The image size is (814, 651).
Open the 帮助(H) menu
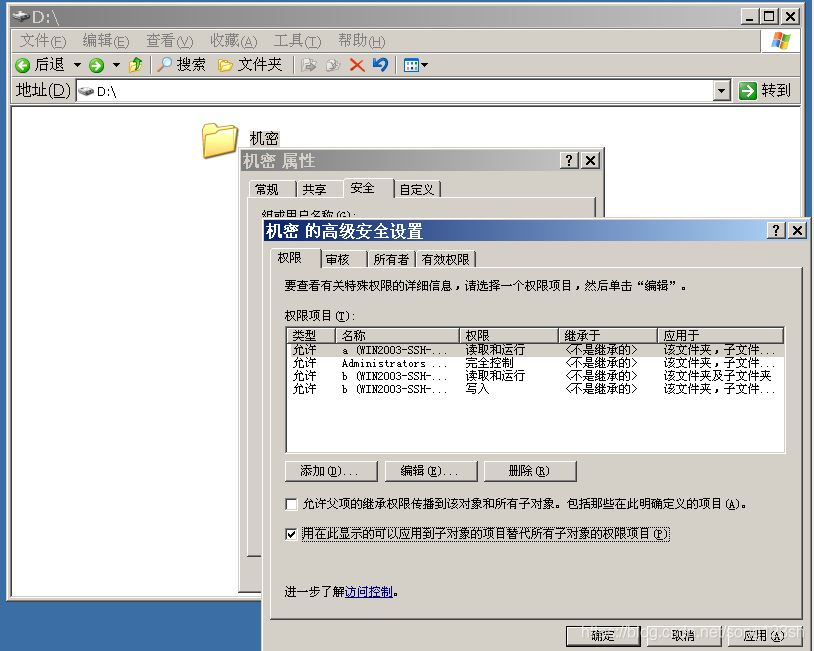(361, 40)
